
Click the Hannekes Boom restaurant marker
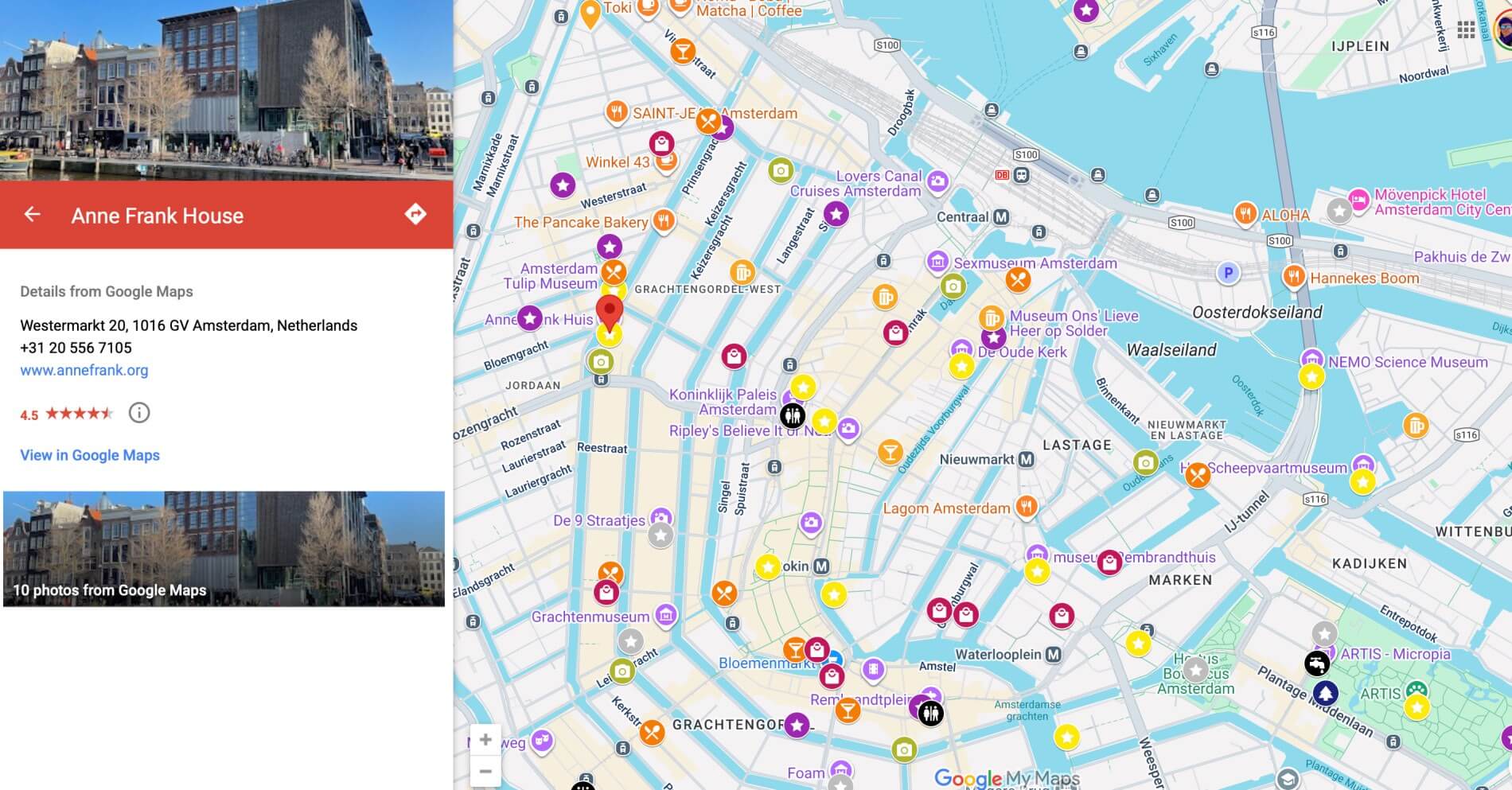pyautogui.click(x=1294, y=277)
